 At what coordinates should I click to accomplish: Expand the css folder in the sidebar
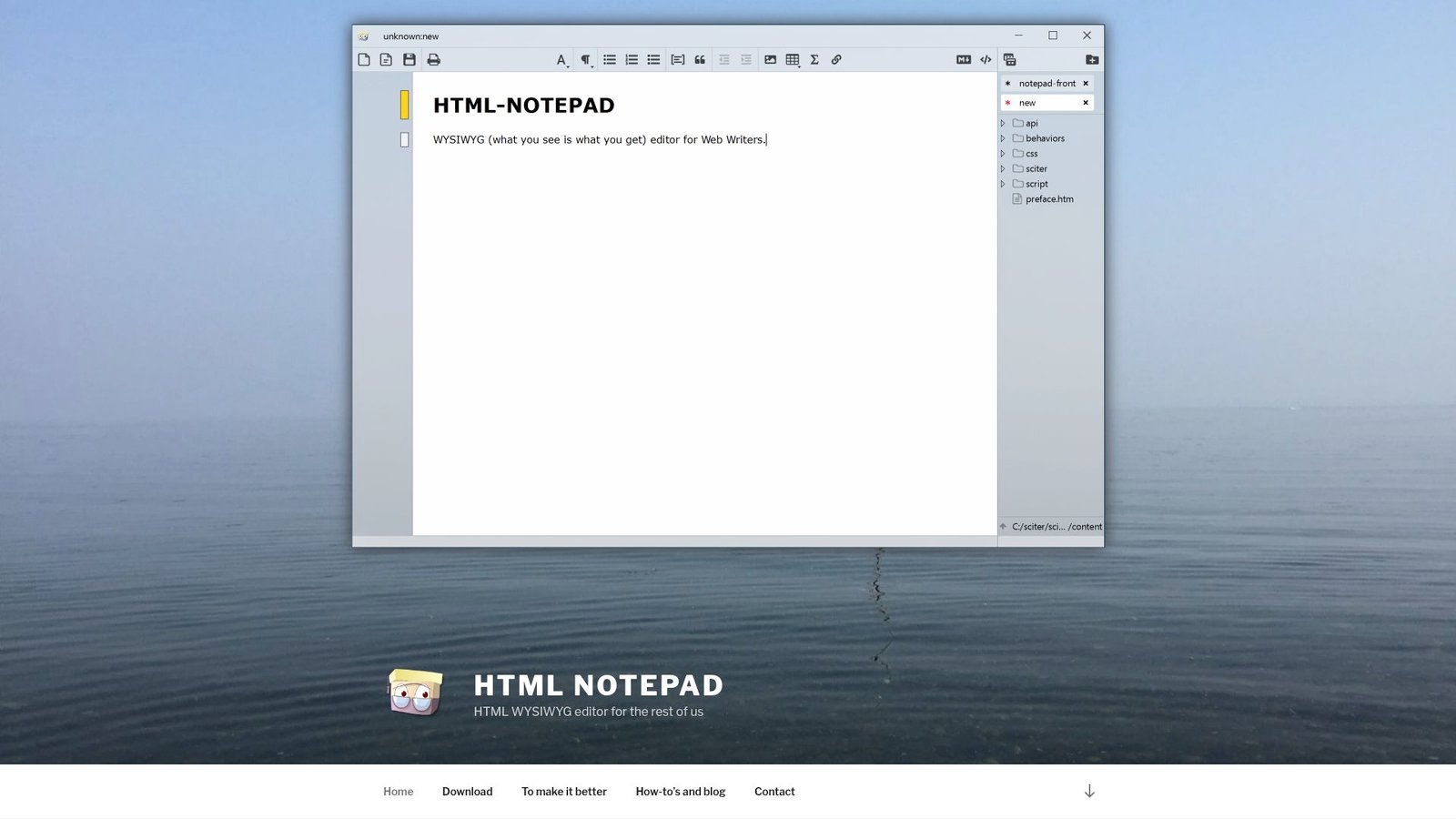click(1002, 154)
